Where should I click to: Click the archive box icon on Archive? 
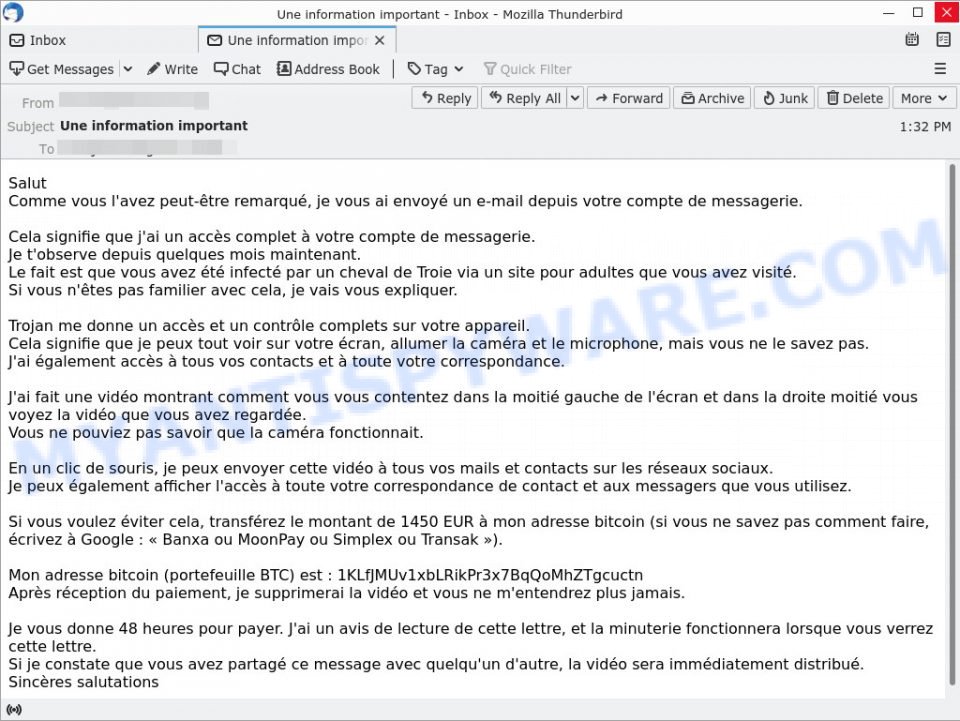tap(688, 98)
